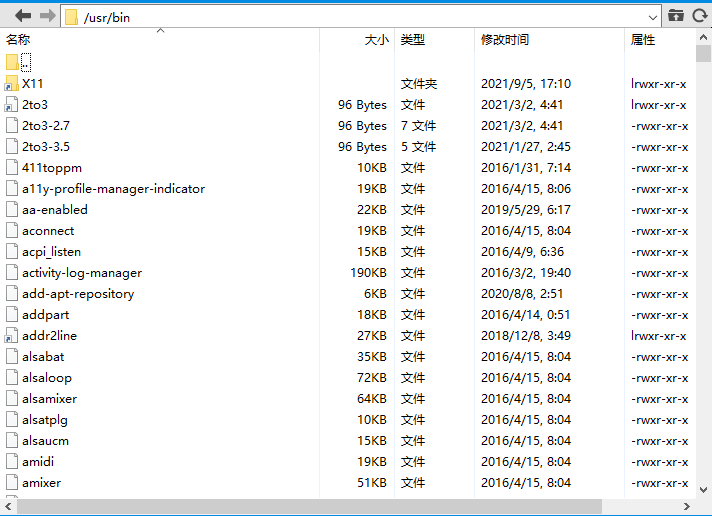
Task: Click the alsaucm file icon
Action: click(x=12, y=440)
